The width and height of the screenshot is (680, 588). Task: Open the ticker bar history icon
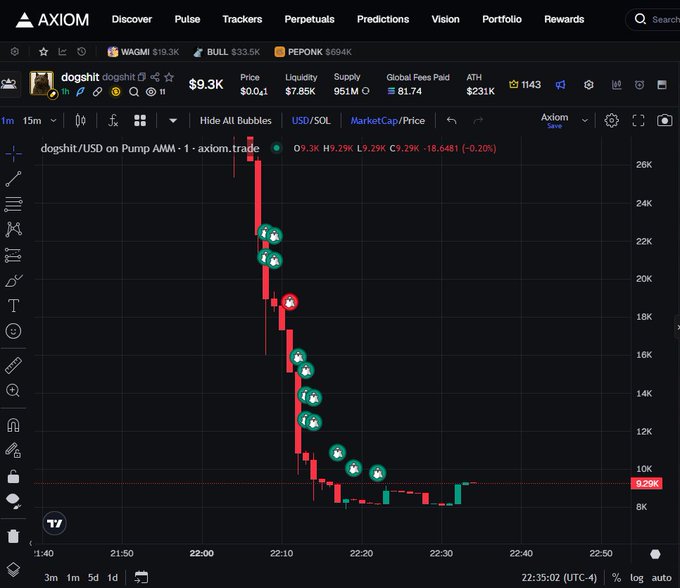82,52
